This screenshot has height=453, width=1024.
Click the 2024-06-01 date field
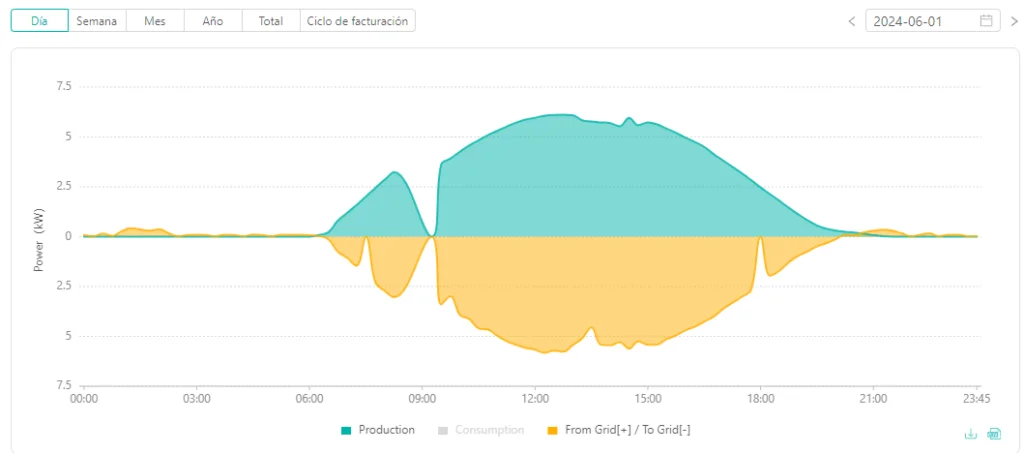click(933, 21)
